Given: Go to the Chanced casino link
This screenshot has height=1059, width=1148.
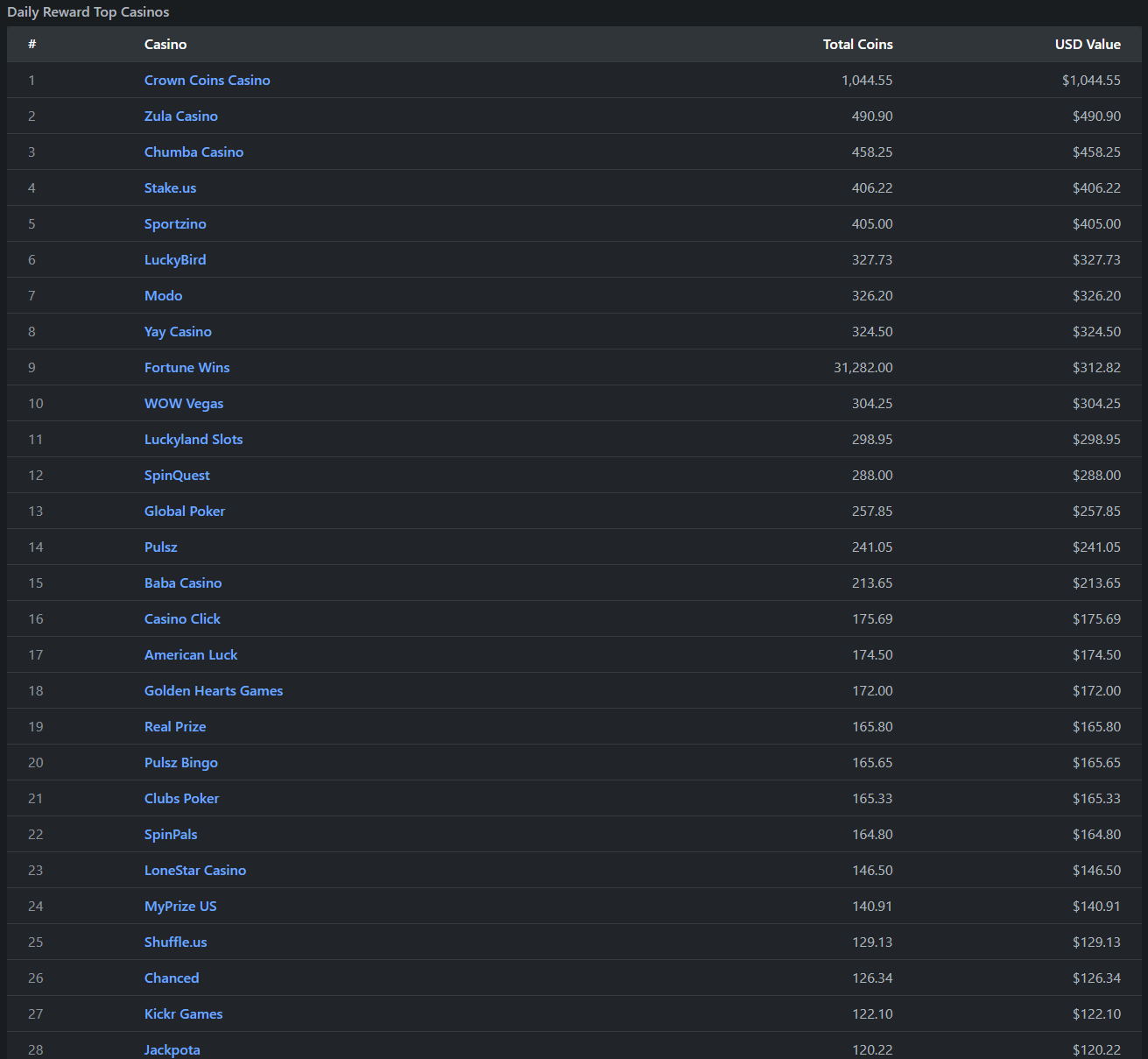Looking at the screenshot, I should point(172,978).
